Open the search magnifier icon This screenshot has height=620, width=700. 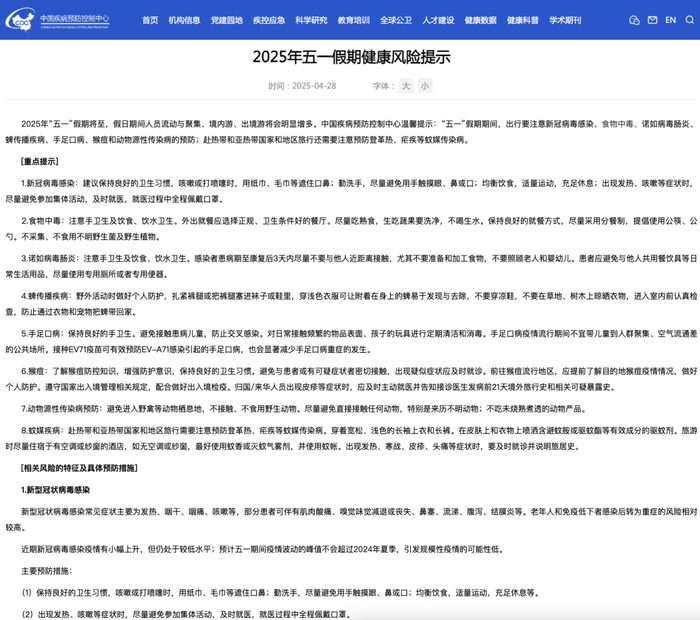690,20
